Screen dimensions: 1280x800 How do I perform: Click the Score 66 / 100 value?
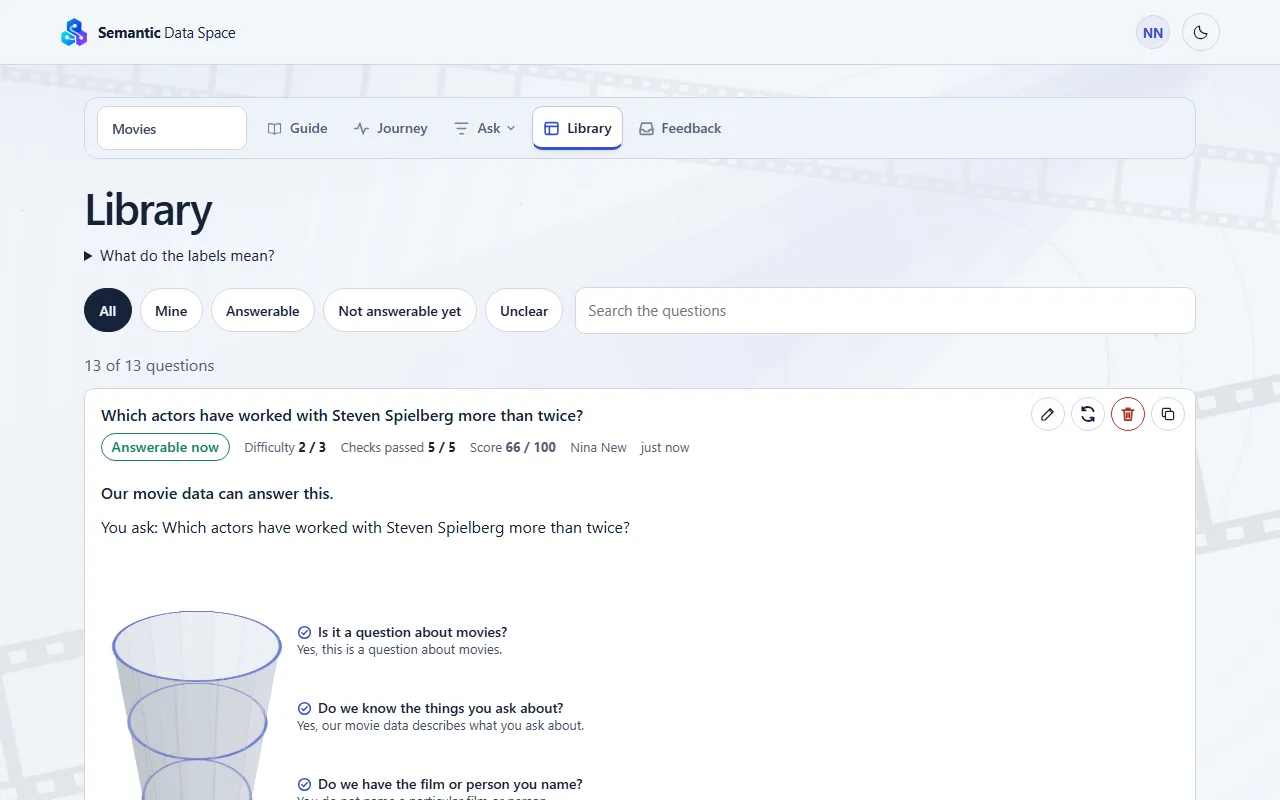pos(513,447)
